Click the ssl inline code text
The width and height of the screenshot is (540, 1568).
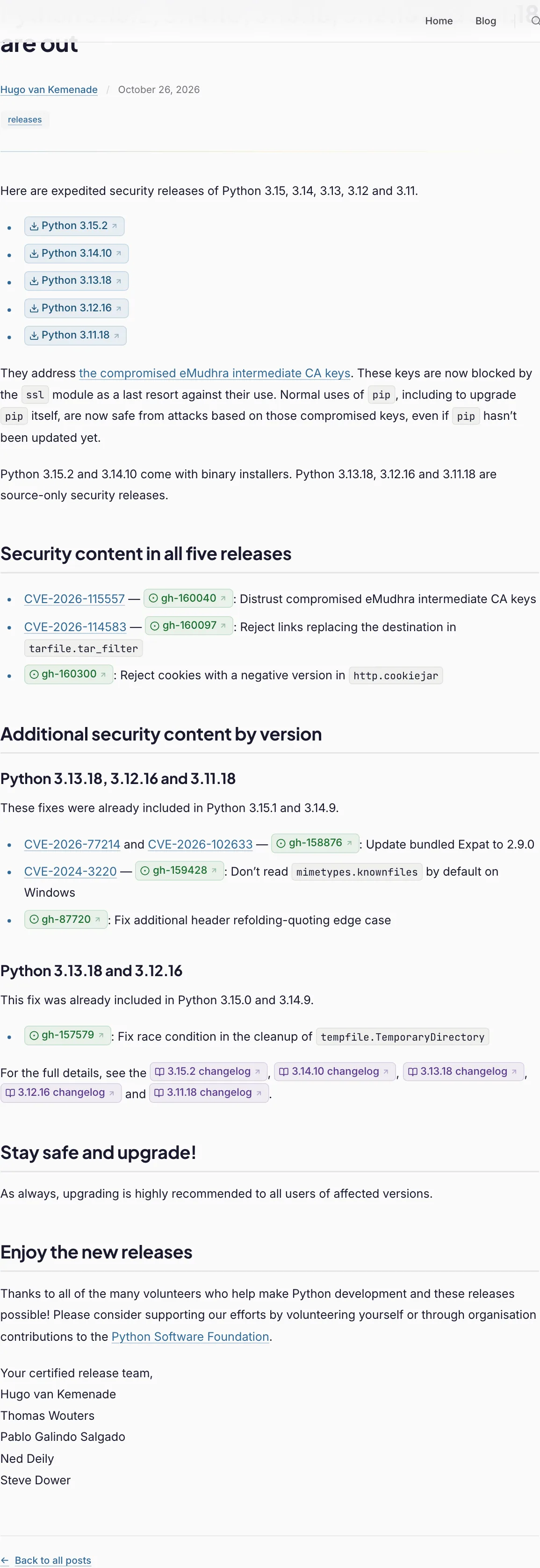[36, 395]
